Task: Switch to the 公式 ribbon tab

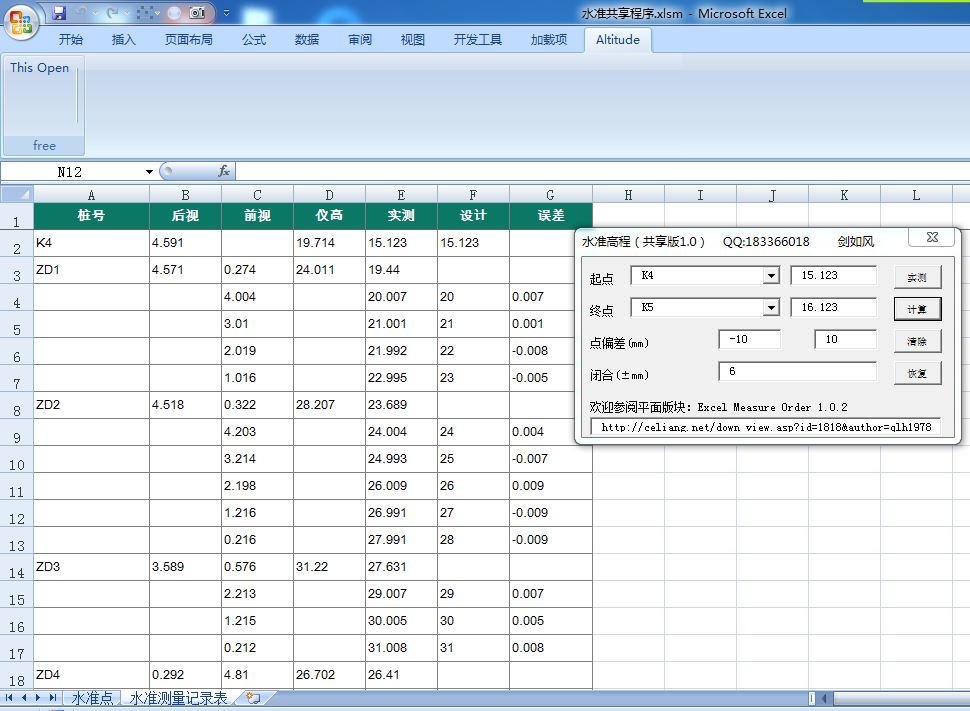Action: (254, 40)
